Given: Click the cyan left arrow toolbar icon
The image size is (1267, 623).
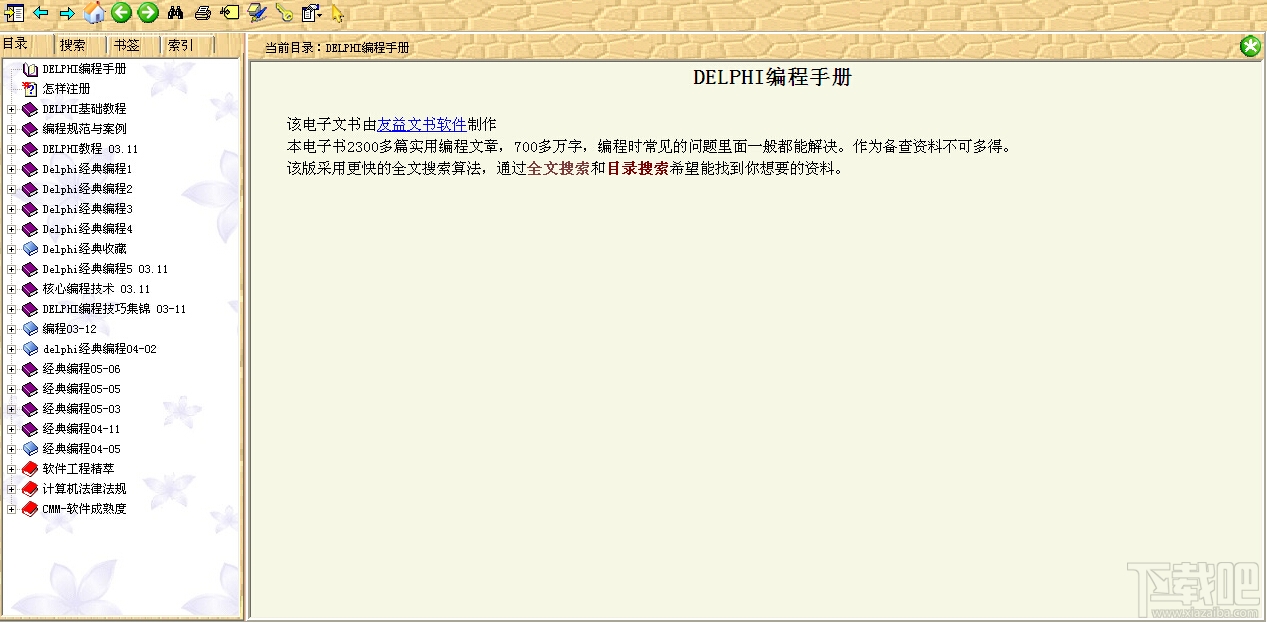Looking at the screenshot, I should [41, 13].
